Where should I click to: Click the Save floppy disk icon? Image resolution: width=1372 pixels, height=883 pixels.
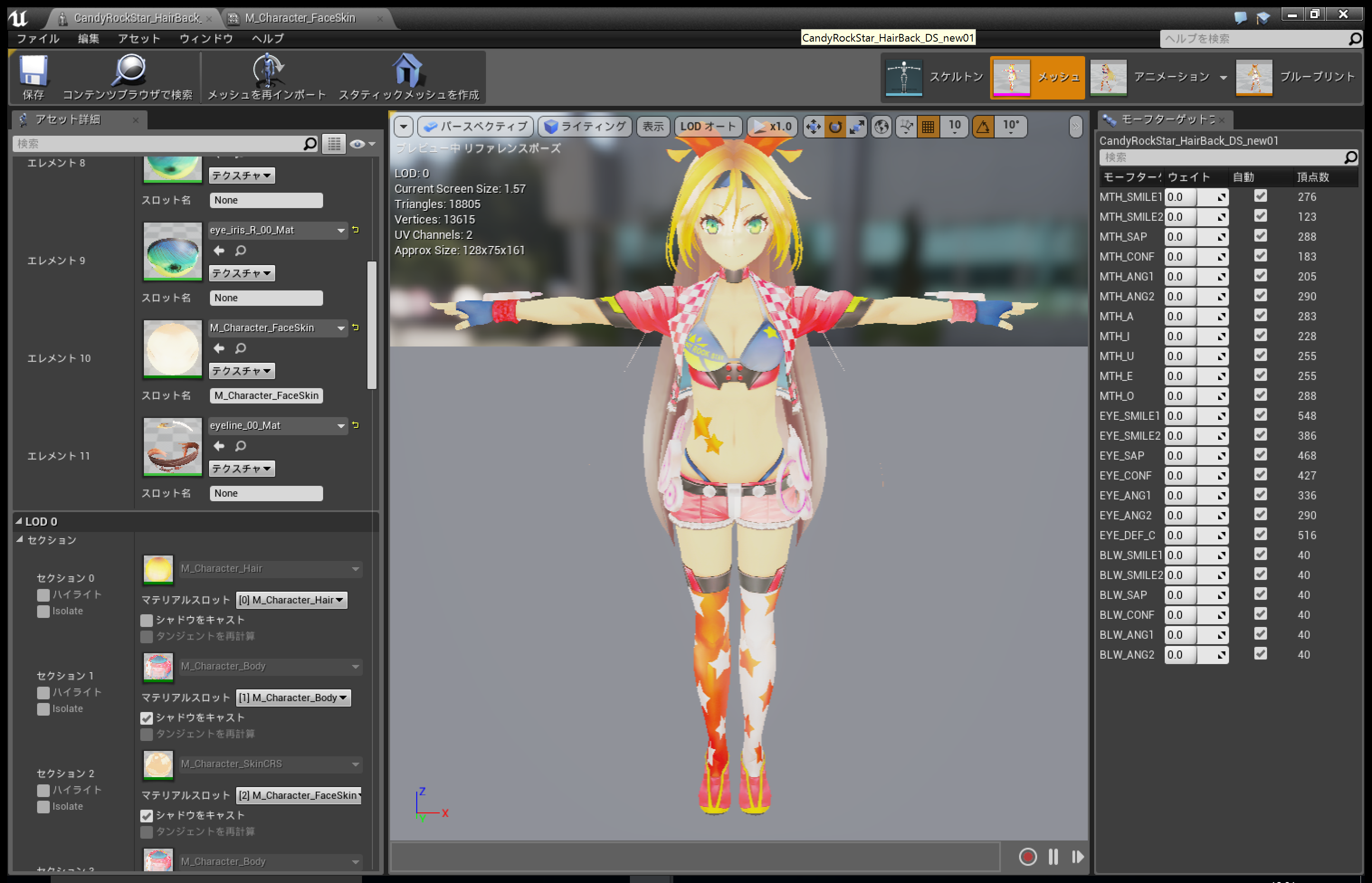(x=33, y=70)
